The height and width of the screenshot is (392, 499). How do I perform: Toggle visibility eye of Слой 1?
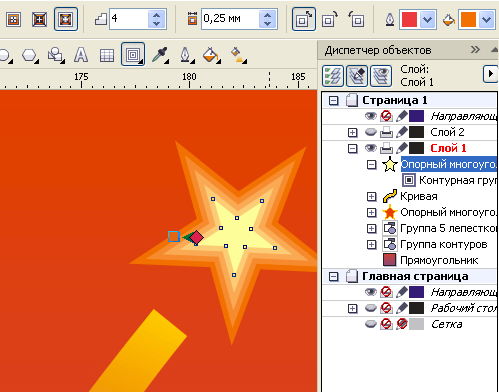[x=371, y=148]
